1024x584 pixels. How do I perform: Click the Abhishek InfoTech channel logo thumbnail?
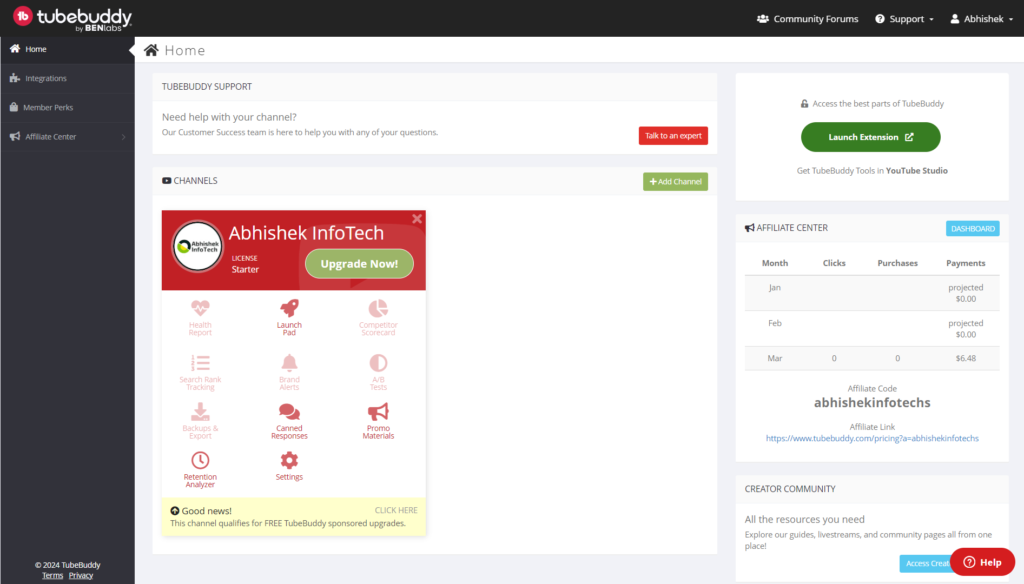(197, 246)
